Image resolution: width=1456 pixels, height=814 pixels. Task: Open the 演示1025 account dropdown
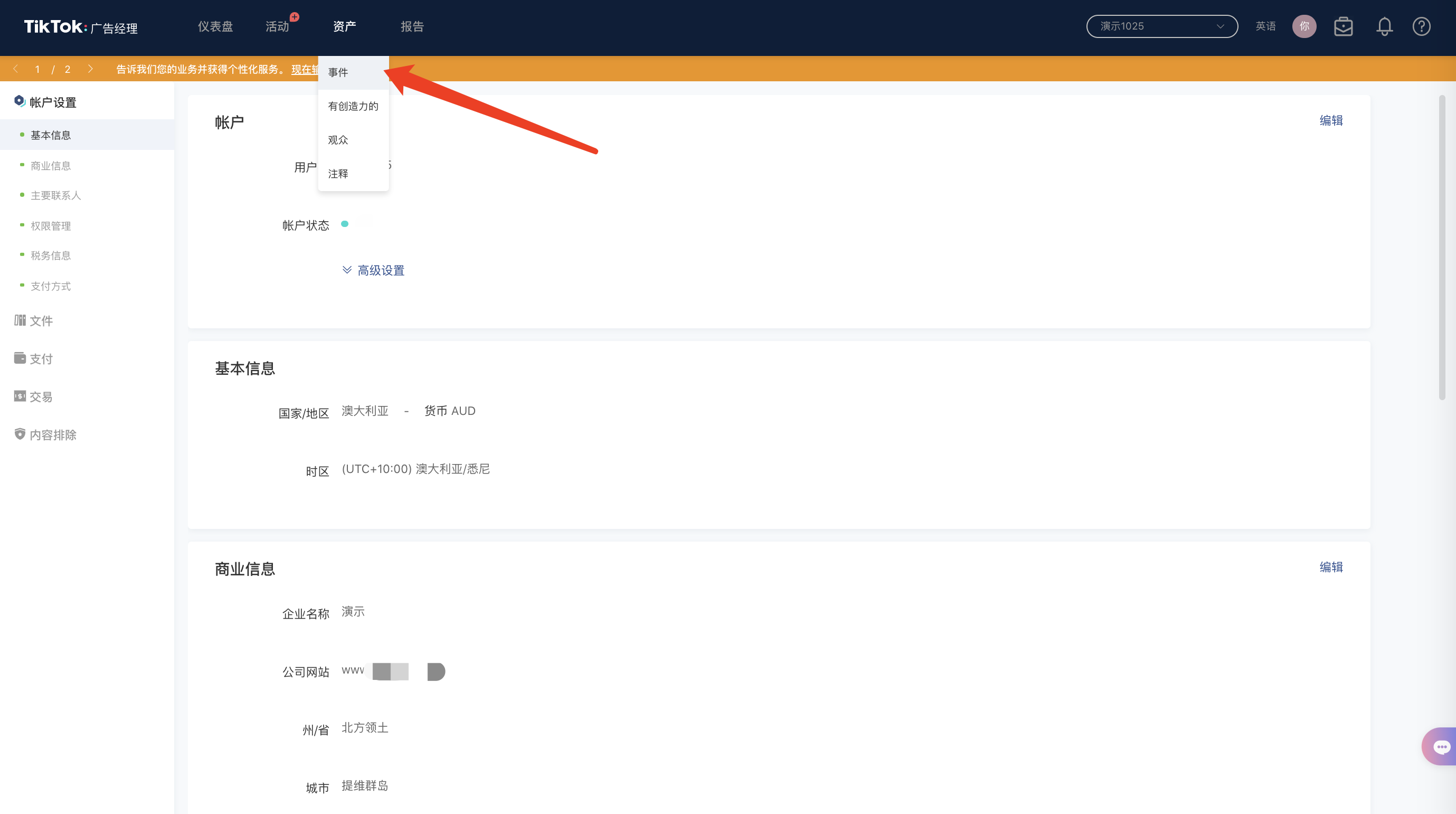(x=1161, y=26)
